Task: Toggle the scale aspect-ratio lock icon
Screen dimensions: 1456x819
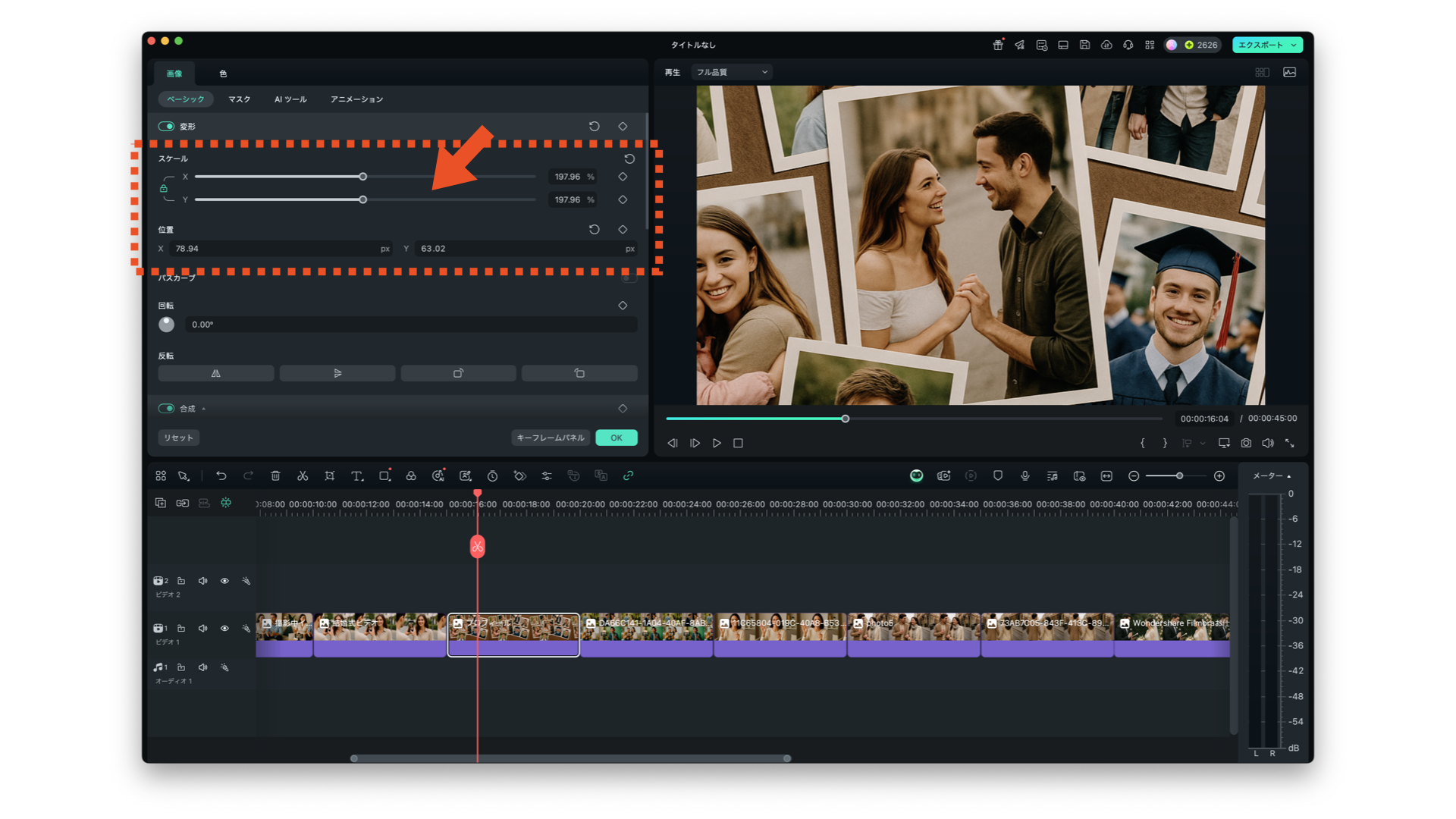Action: 163,188
